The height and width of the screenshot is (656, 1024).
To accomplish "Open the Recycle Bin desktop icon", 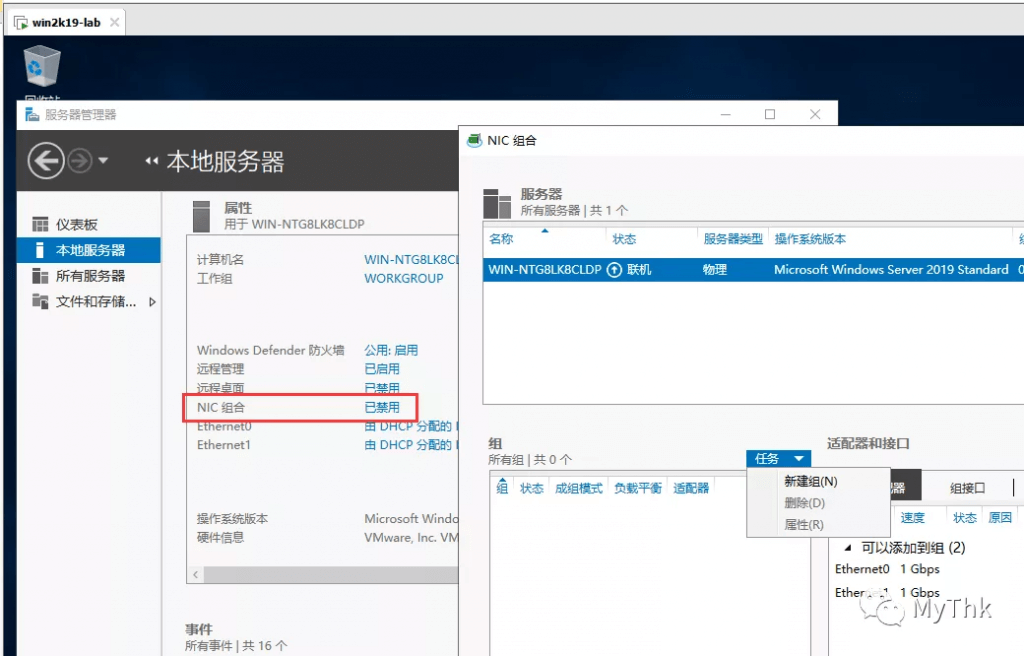I will (42, 66).
